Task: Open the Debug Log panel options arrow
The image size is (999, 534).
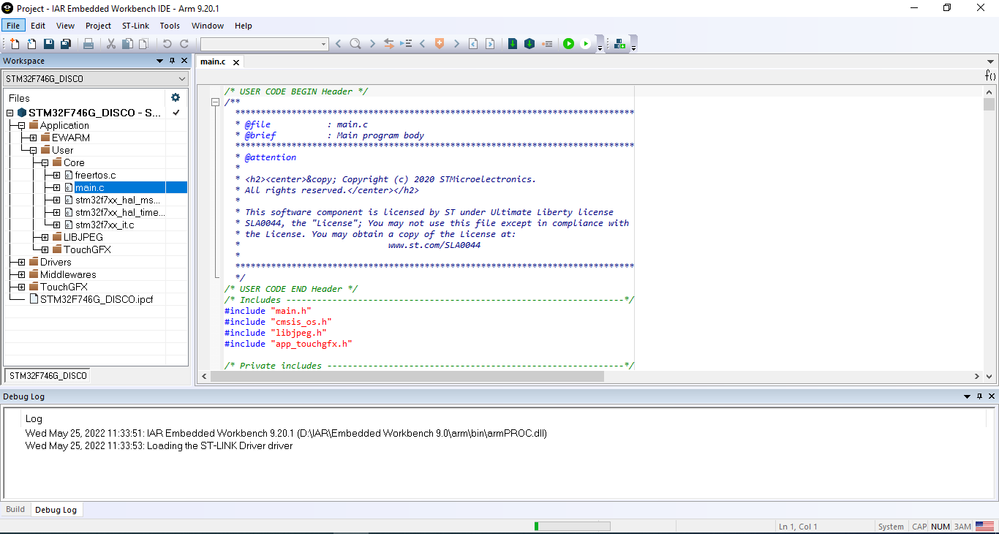Action: tap(967, 396)
